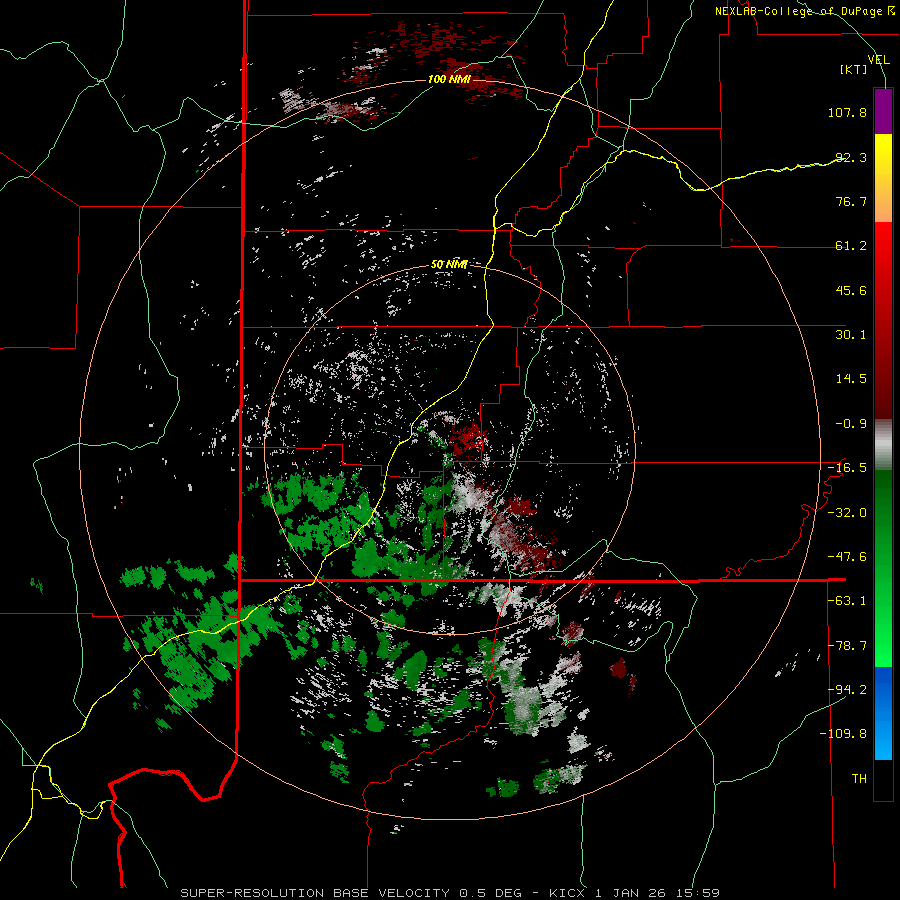900x900 pixels.
Task: Click the -47.6 velocity scale value
Action: [847, 557]
